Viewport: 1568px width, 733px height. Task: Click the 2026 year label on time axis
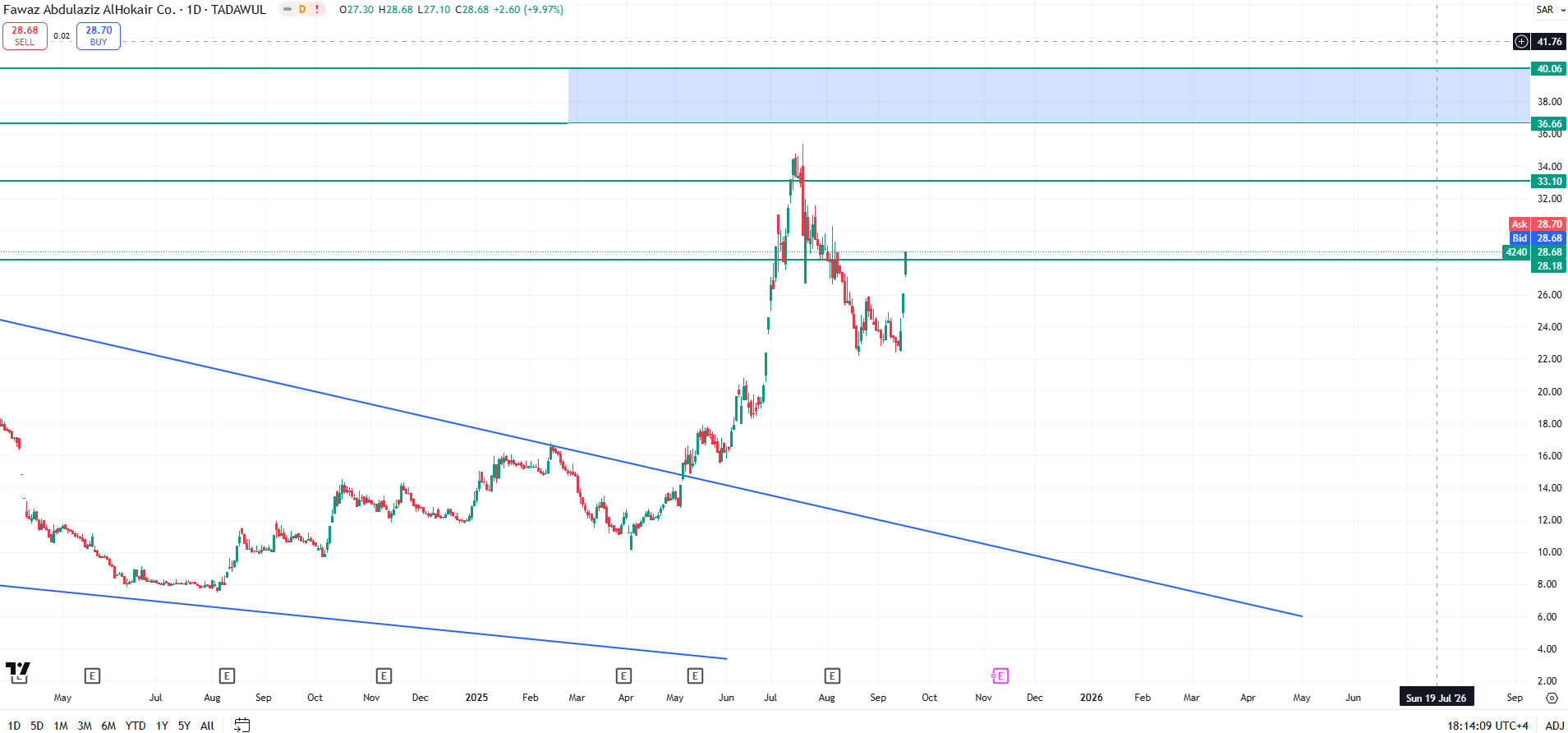1092,698
